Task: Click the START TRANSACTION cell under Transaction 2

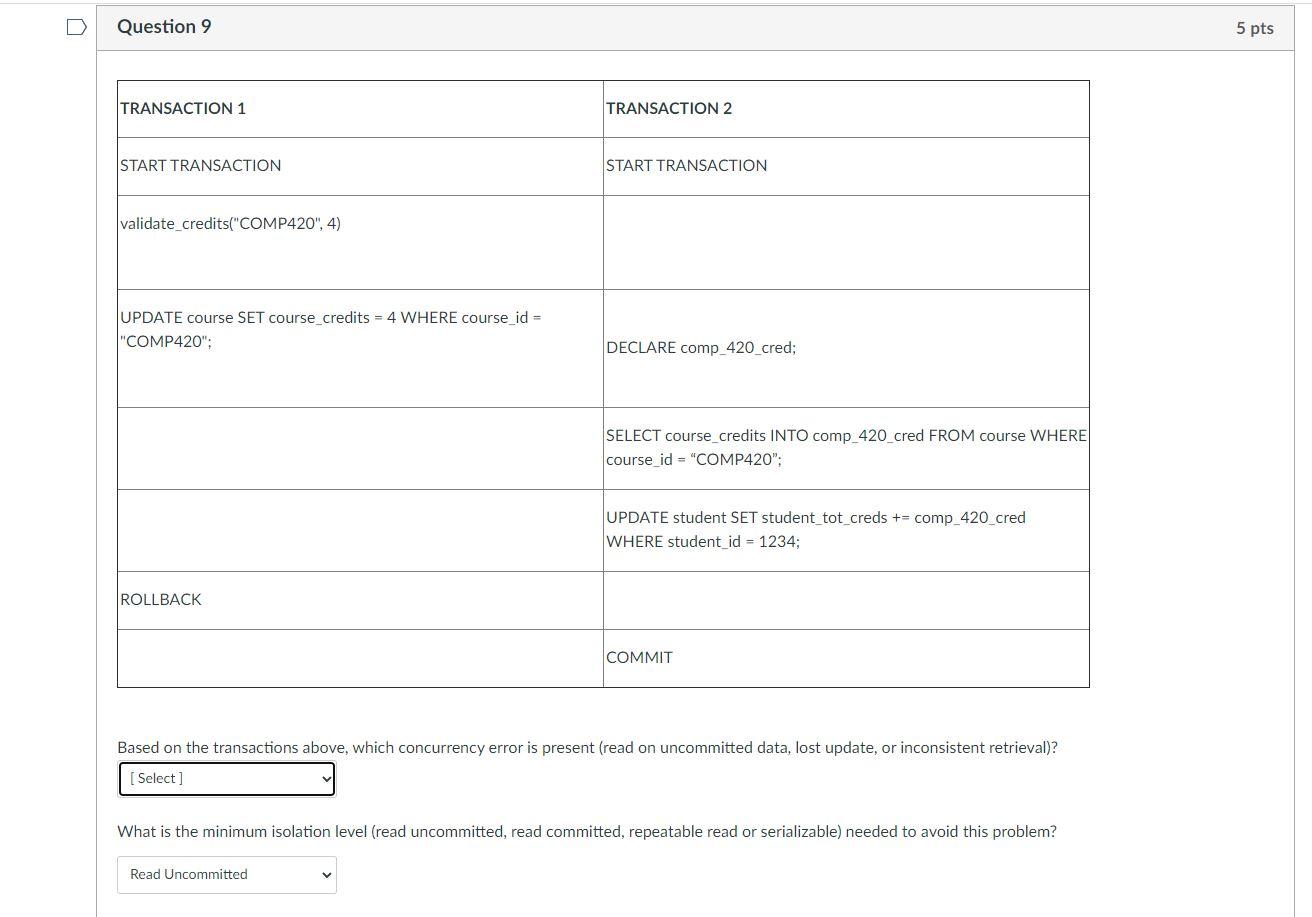Action: pos(686,165)
